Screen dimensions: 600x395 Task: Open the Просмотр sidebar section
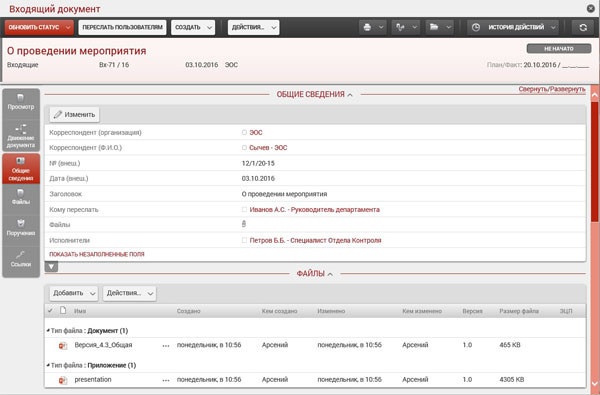click(x=21, y=103)
